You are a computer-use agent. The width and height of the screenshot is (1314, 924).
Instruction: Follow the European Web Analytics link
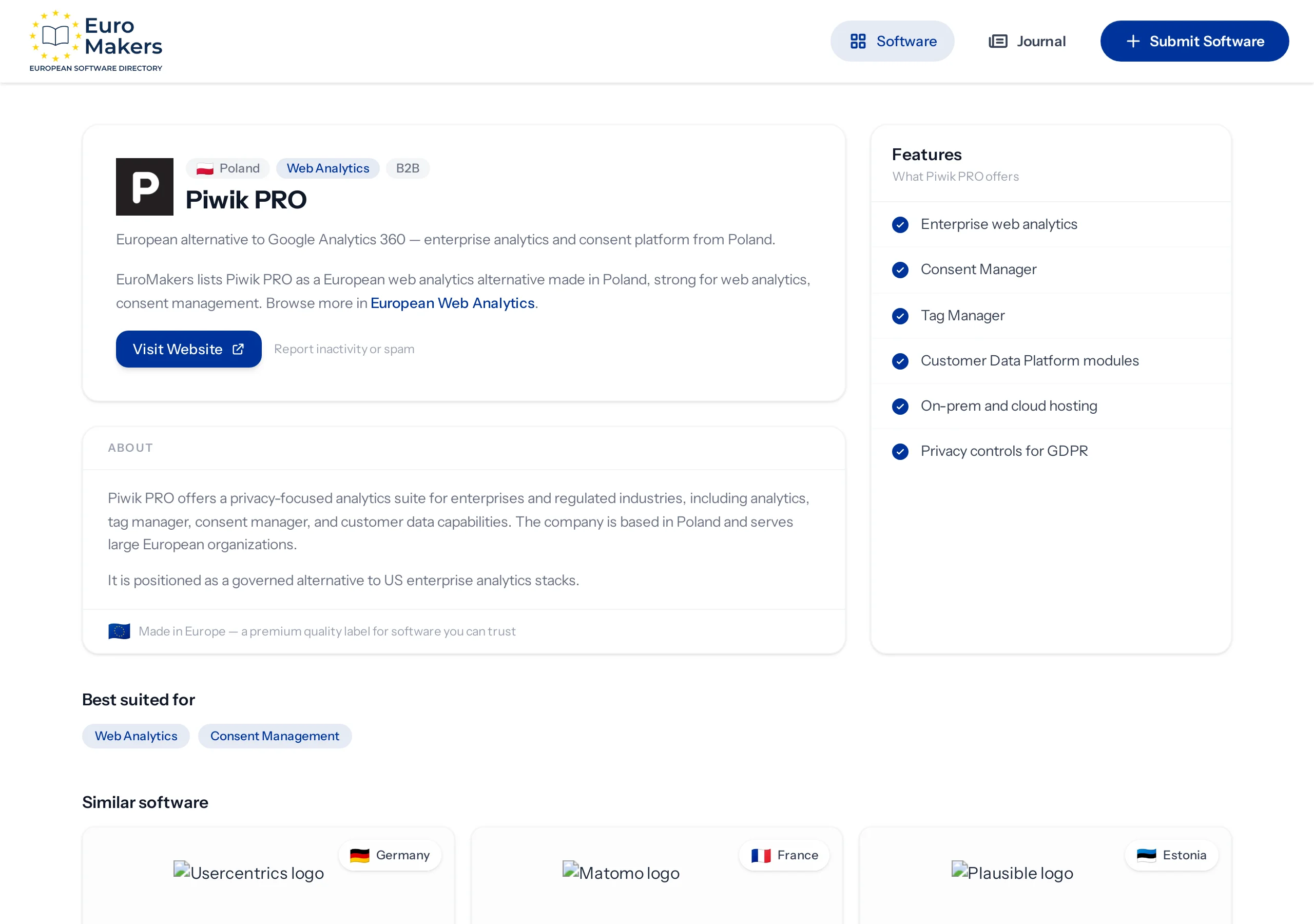pos(452,303)
